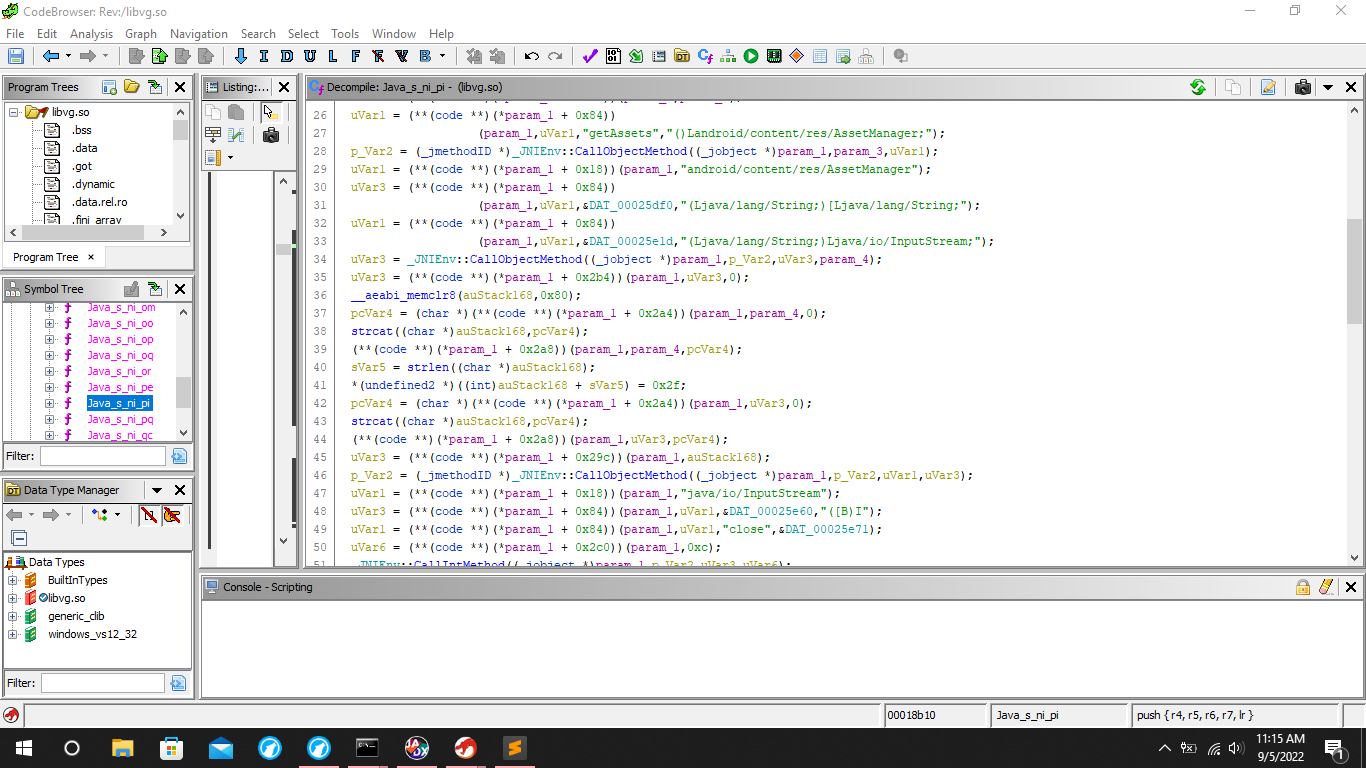Image resolution: width=1366 pixels, height=768 pixels.
Task: Expand BuiltInTypes in Data Types tree
Action: click(13, 580)
